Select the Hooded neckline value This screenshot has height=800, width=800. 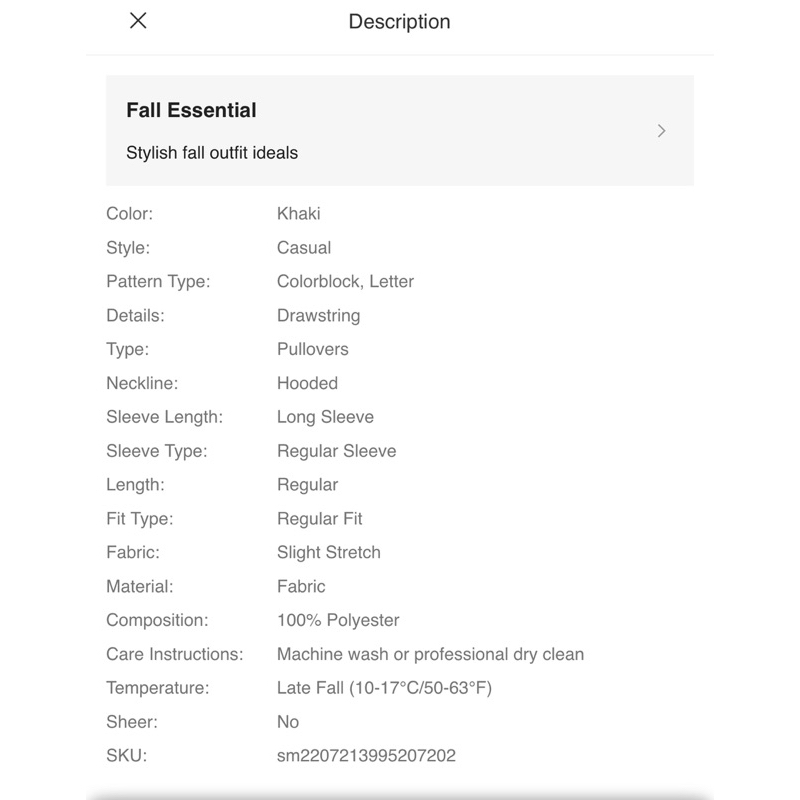pyautogui.click(x=307, y=383)
